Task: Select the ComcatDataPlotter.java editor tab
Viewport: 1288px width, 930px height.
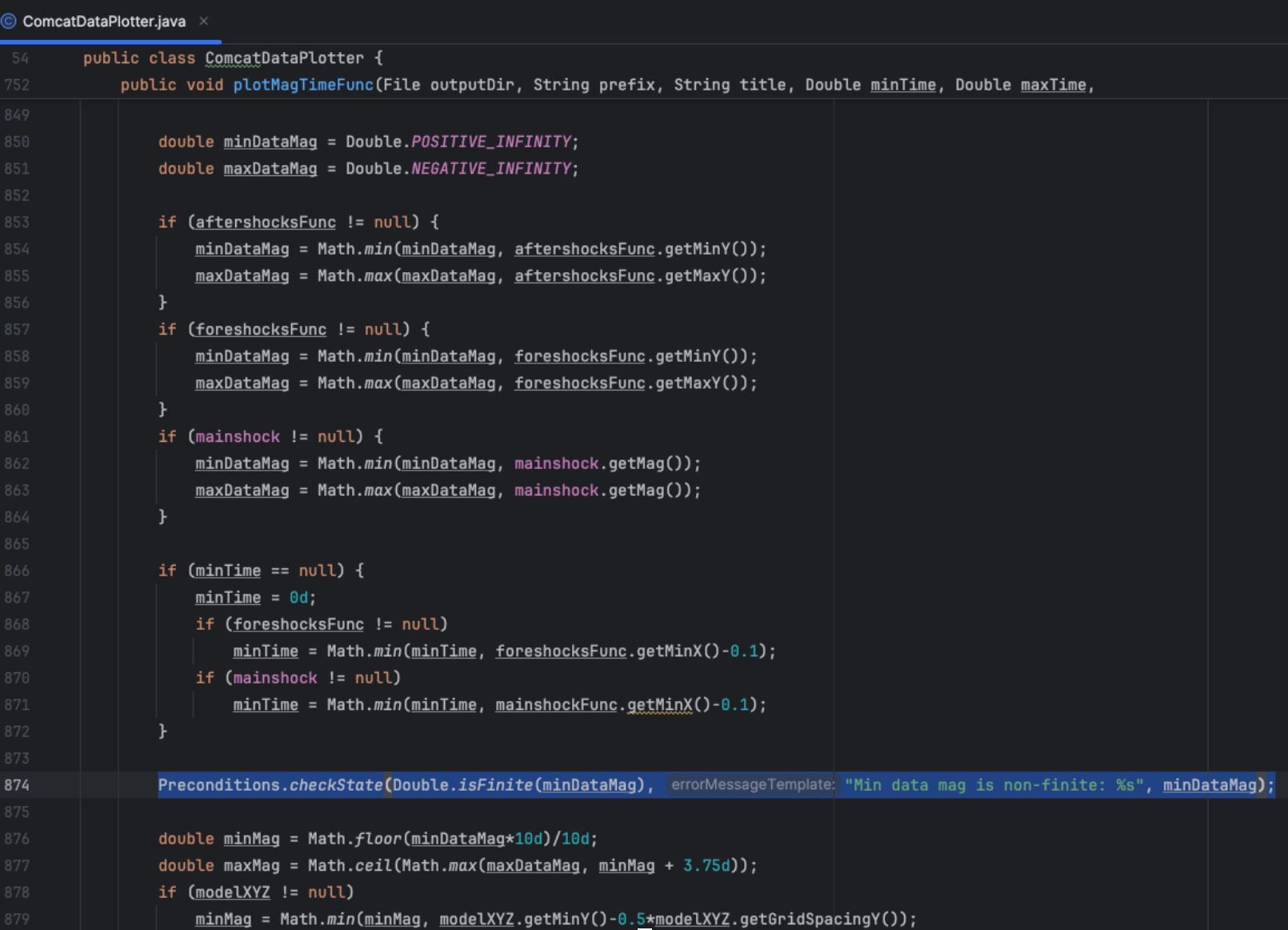Action: [104, 22]
